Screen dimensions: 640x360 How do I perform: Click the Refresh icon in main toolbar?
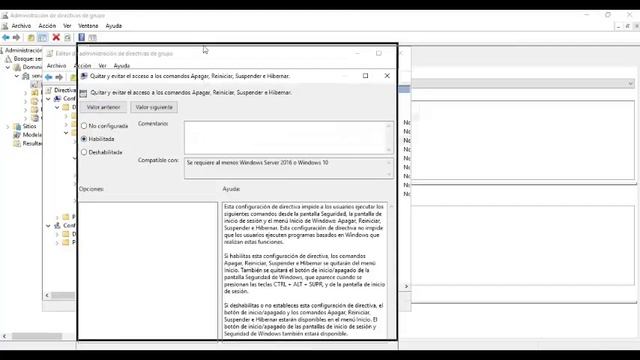click(x=68, y=38)
